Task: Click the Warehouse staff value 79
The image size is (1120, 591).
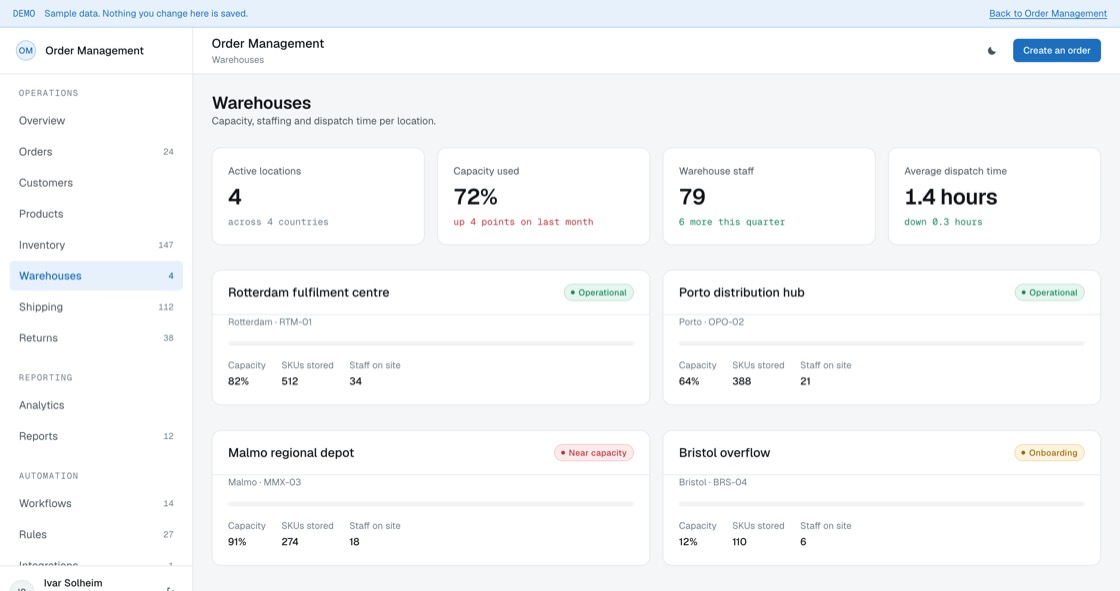Action: (x=692, y=197)
